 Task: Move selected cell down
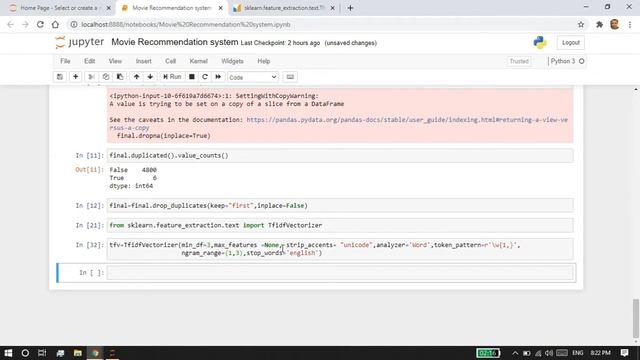point(150,77)
